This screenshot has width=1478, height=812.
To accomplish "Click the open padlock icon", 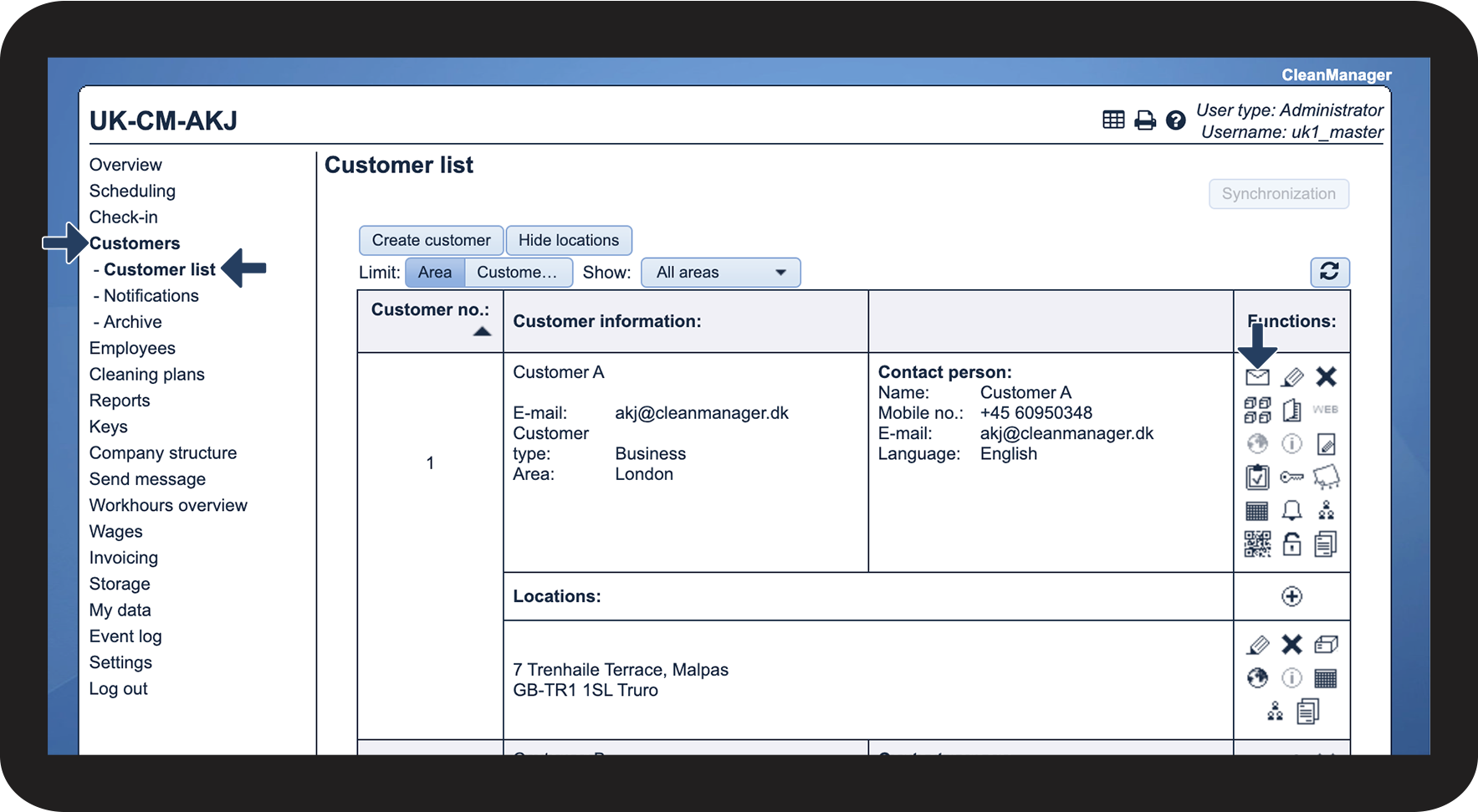I will click(x=1291, y=544).
